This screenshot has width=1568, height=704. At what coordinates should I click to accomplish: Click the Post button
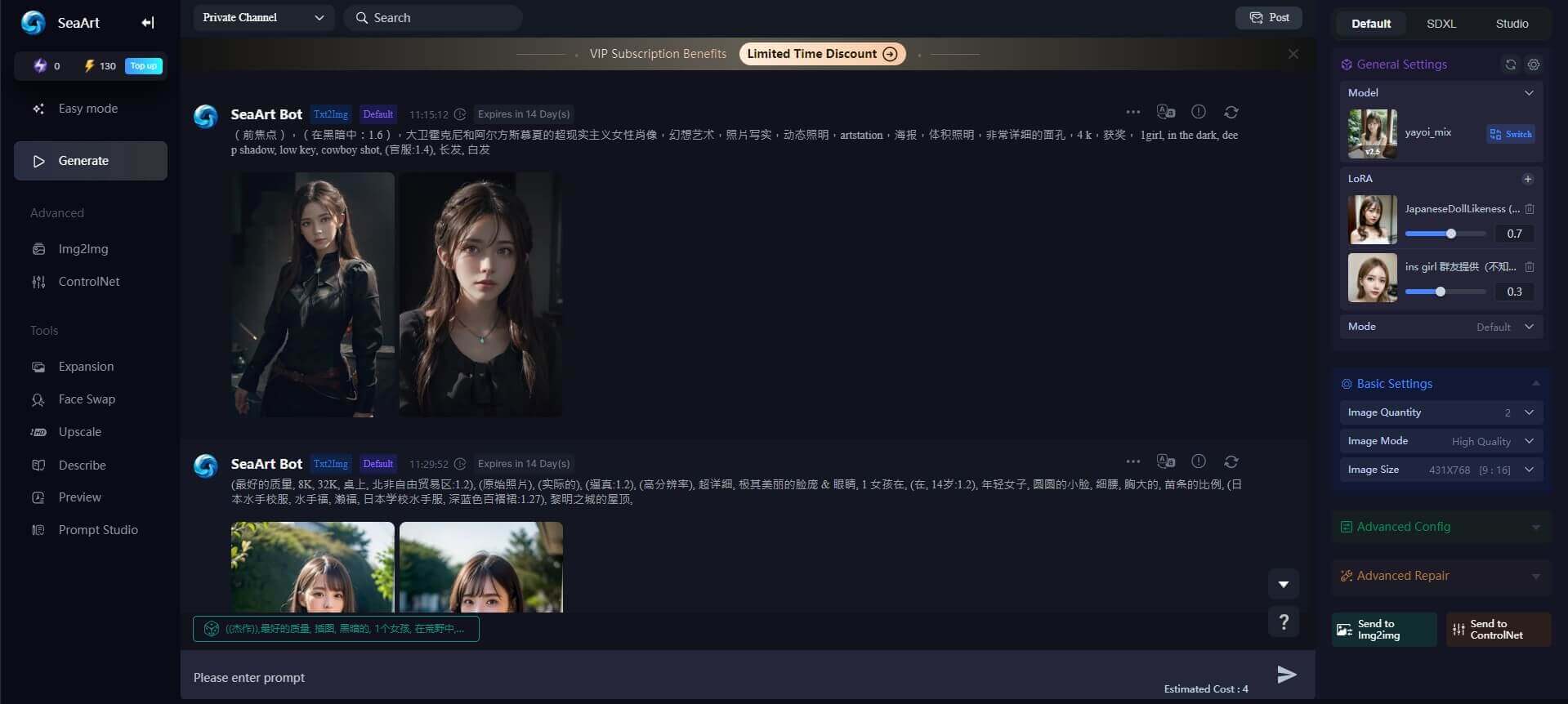click(1269, 18)
